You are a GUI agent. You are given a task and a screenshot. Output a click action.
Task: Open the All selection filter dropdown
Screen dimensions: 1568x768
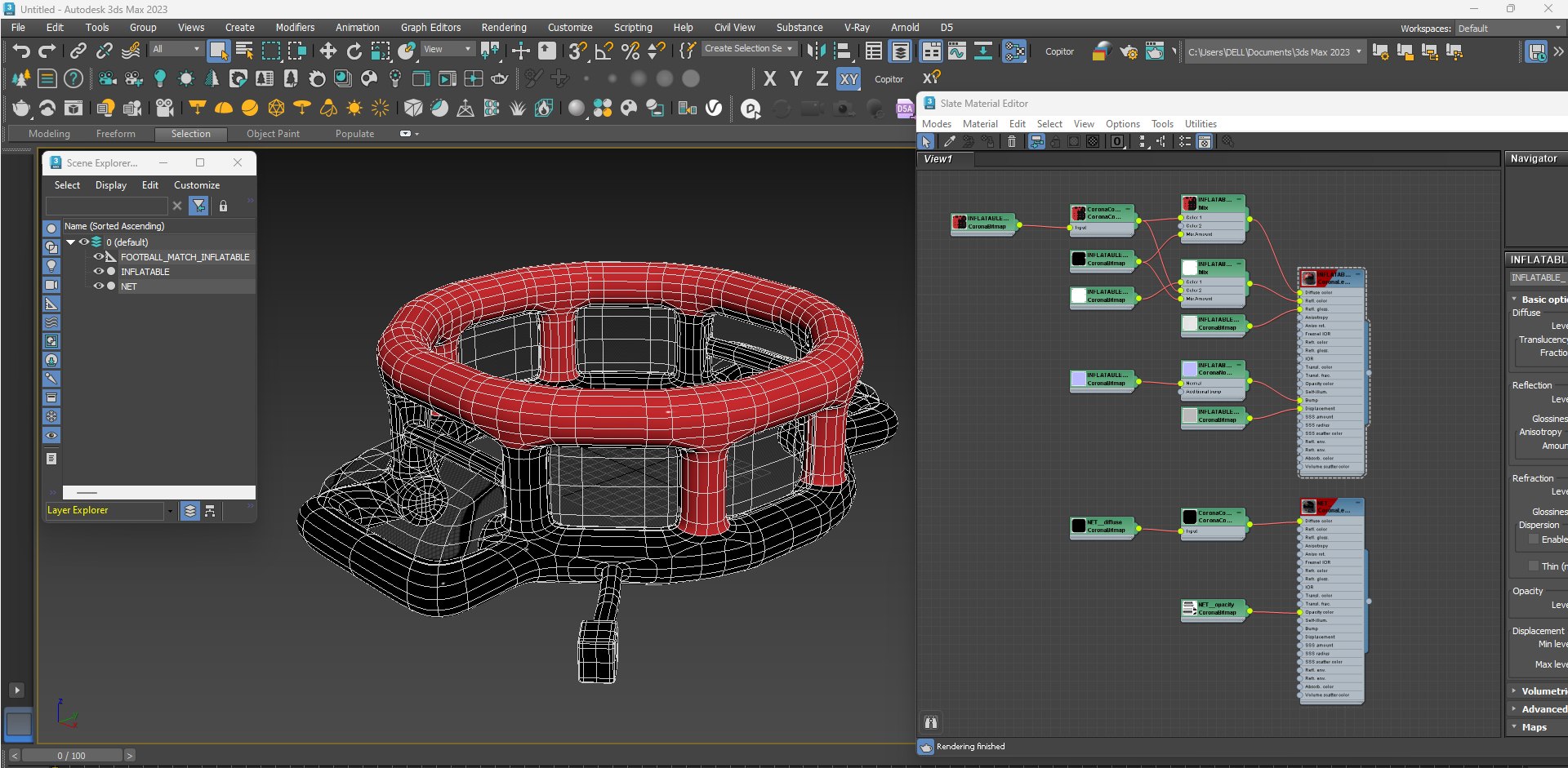click(176, 49)
